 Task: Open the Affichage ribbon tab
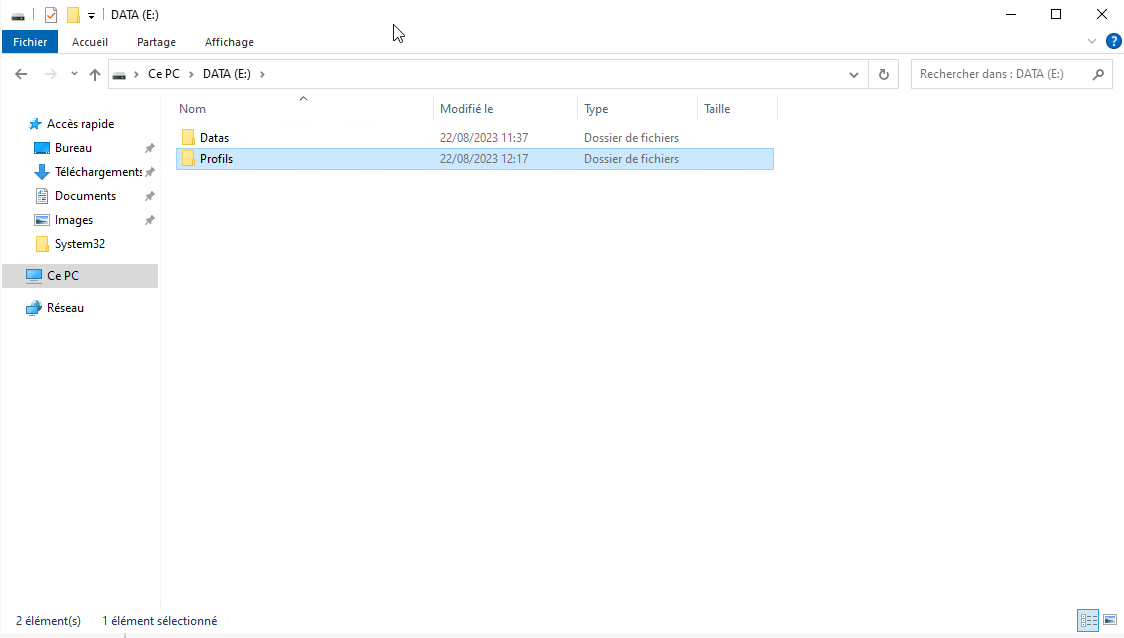coord(229,42)
